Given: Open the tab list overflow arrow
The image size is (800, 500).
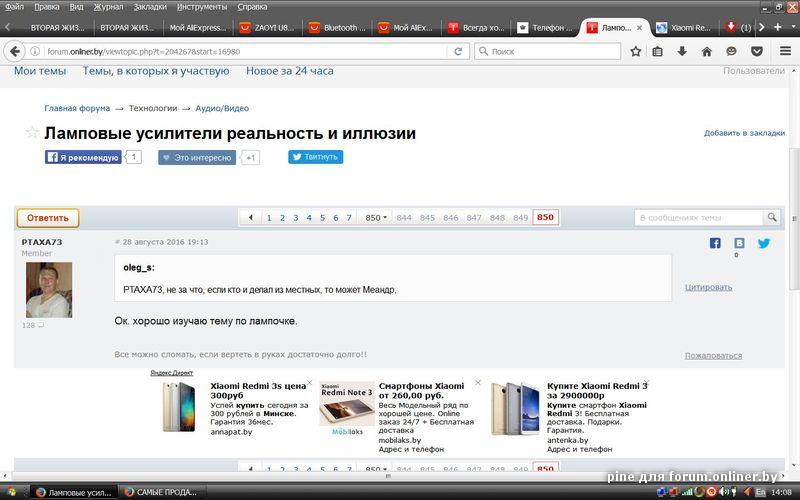Looking at the screenshot, I should tap(761, 28).
